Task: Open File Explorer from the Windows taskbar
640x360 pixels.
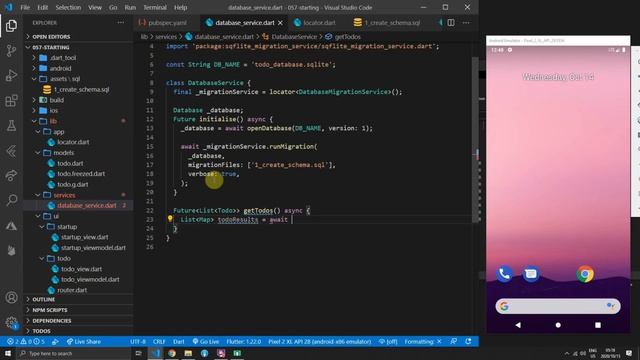Action: [188, 353]
